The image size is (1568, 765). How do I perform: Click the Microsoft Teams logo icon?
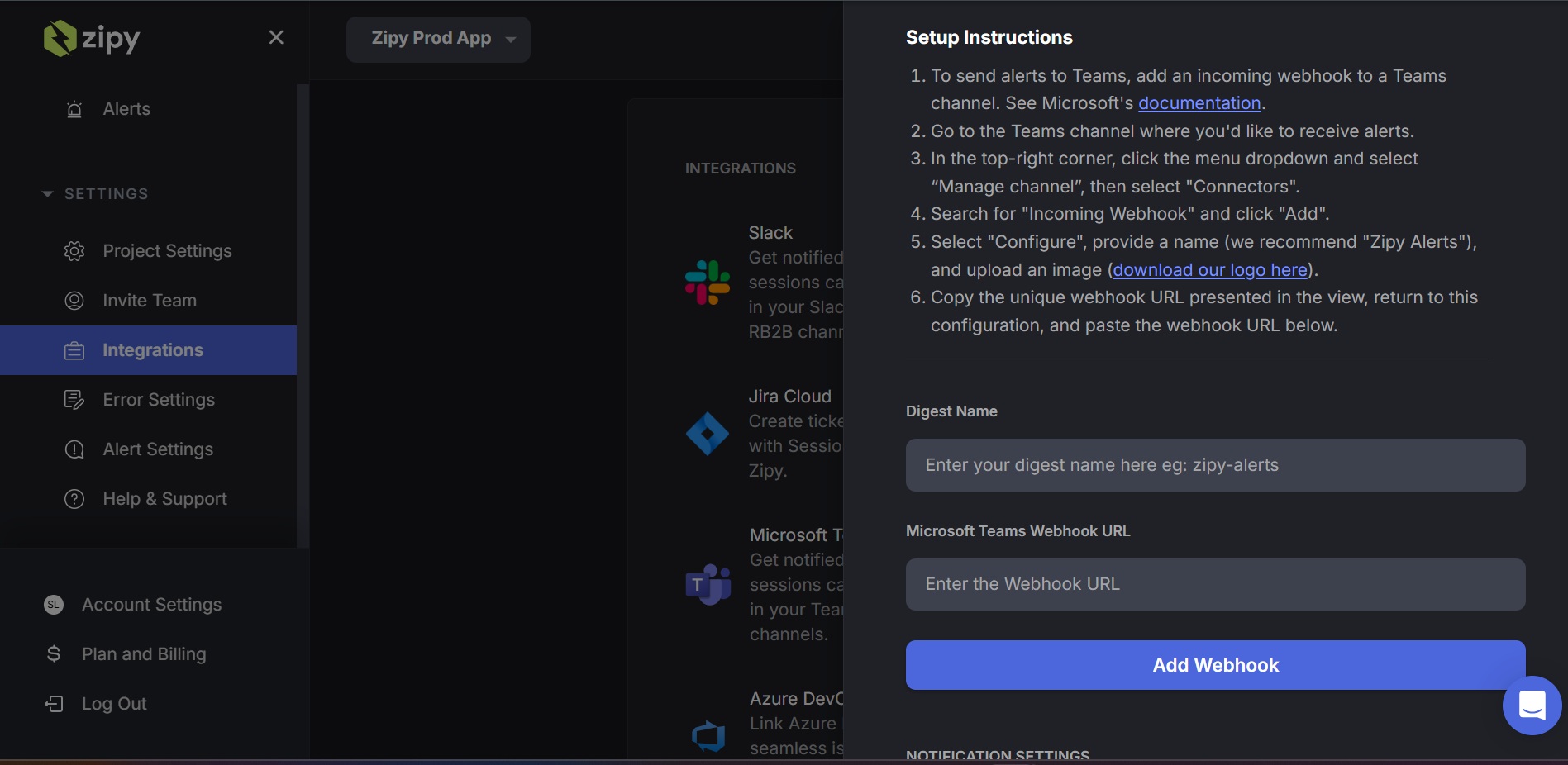(708, 585)
